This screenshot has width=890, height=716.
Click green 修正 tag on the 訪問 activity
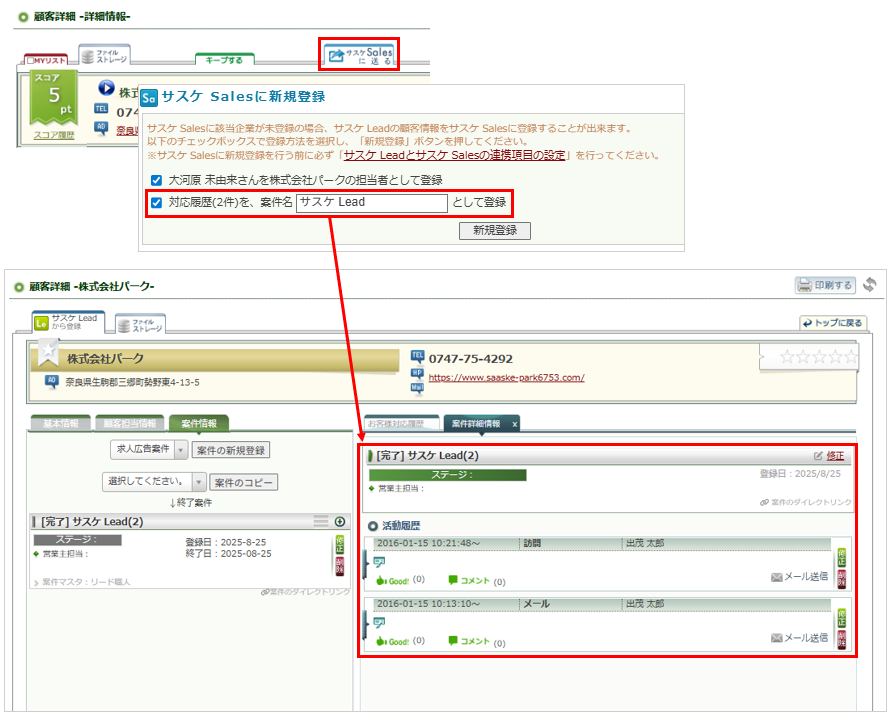pos(841,558)
